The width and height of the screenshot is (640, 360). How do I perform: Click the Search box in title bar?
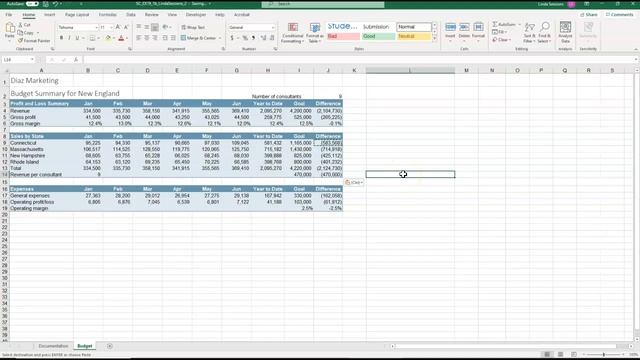point(323,4)
